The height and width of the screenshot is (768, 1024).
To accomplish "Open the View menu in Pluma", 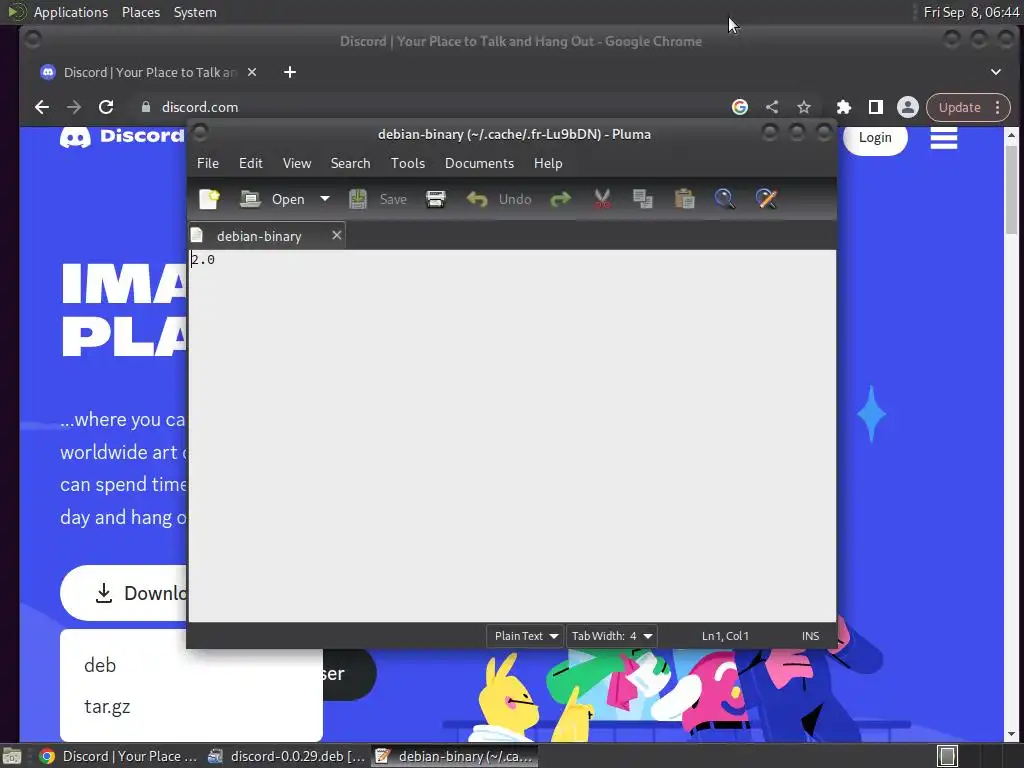I will tap(296, 163).
